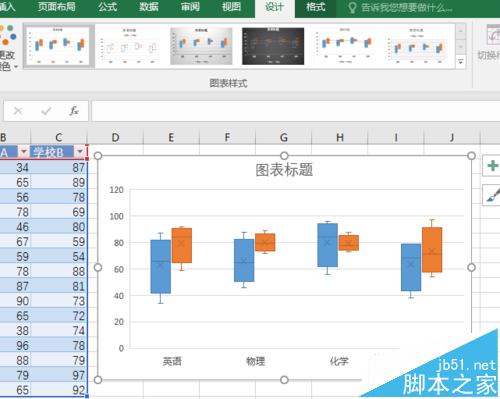Select the orange 英语 box plot
The height and width of the screenshot is (399, 500).
click(182, 245)
